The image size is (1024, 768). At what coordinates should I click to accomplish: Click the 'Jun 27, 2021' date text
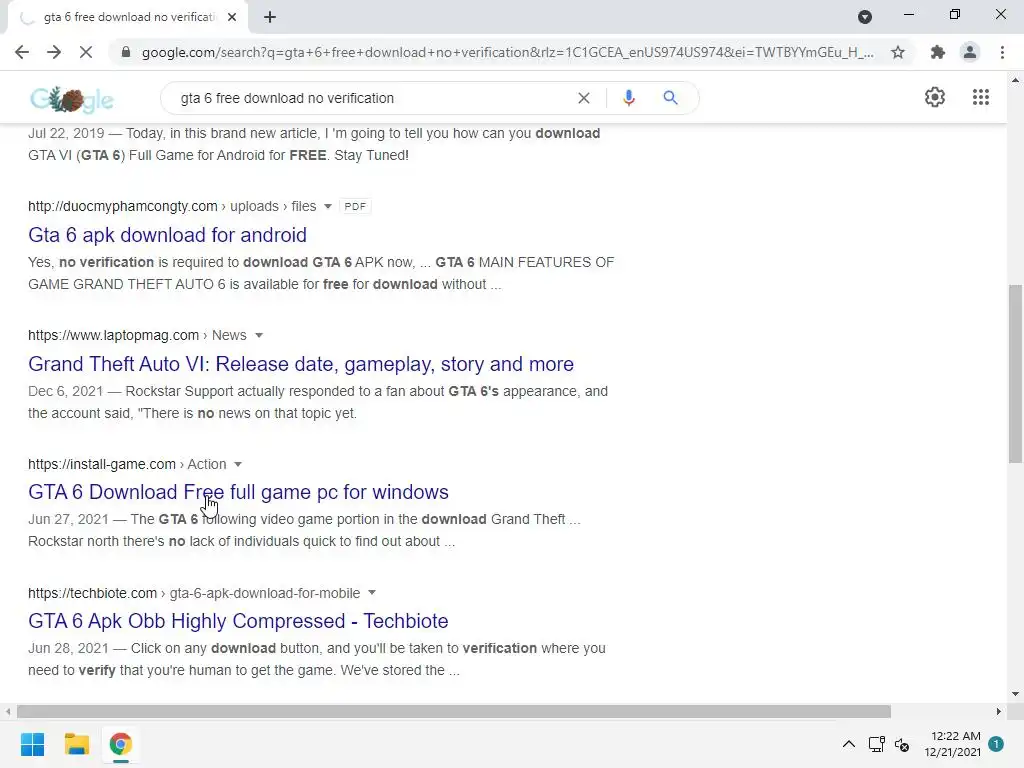[68, 519]
